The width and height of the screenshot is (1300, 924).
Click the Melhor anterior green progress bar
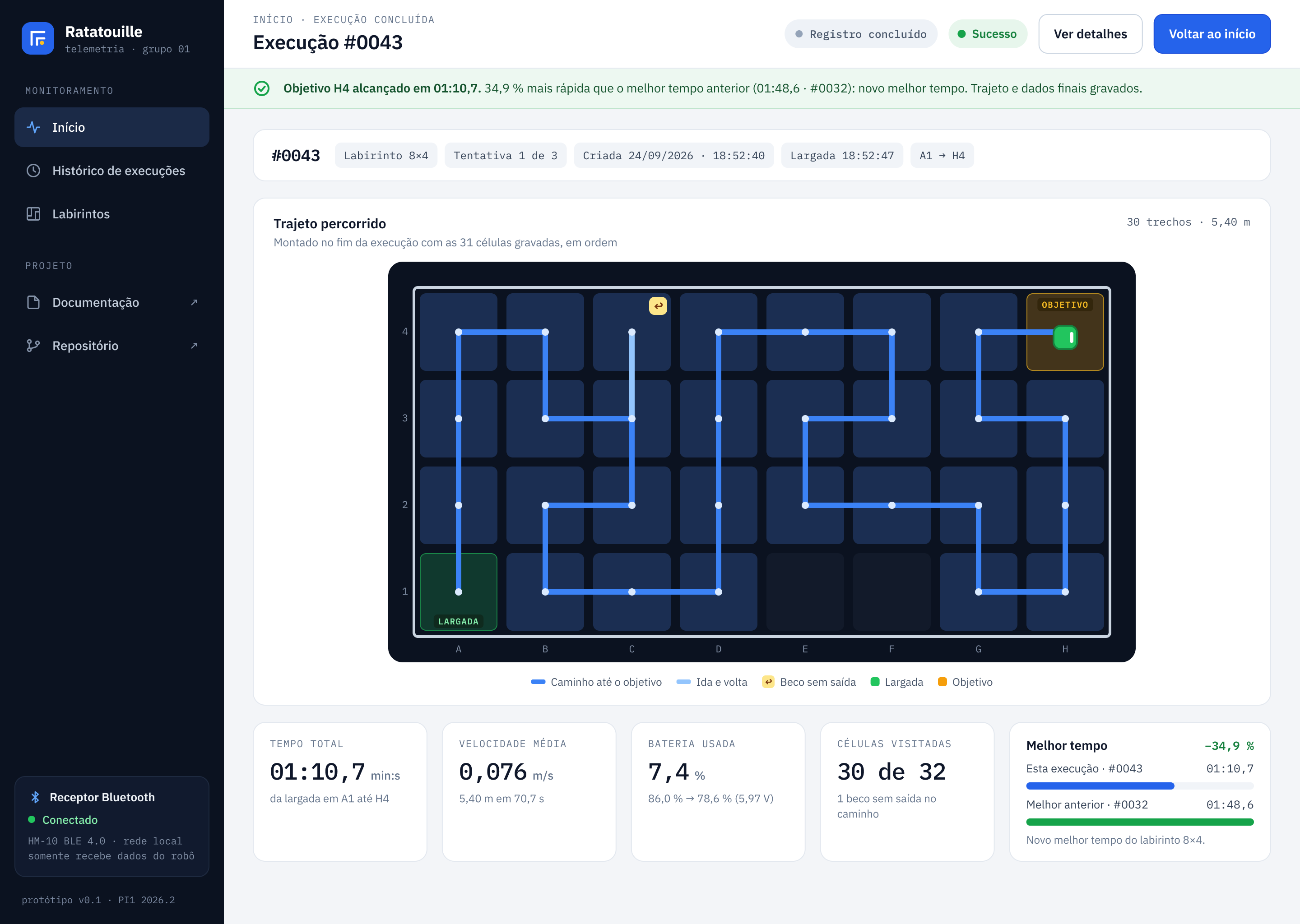coord(1139,822)
